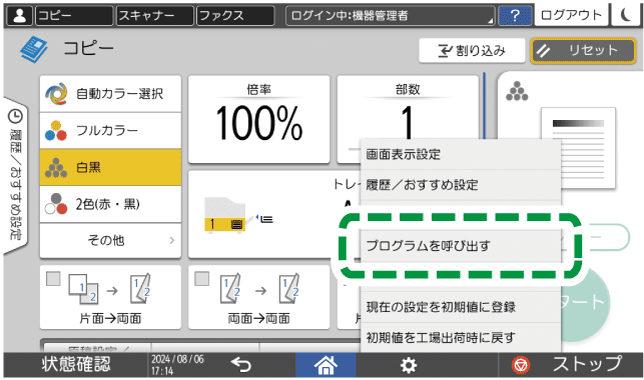Switch to the スキャナー function tab
The height and width of the screenshot is (380, 644).
155,16
